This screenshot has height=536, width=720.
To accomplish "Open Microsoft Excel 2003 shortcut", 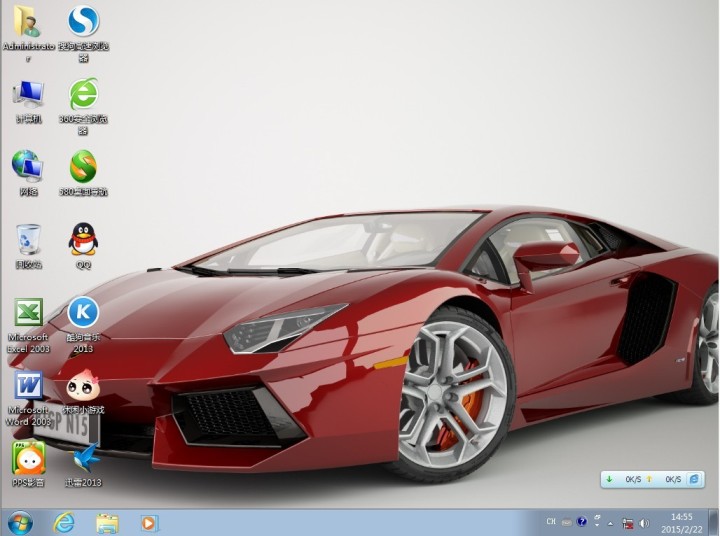I will click(x=27, y=312).
